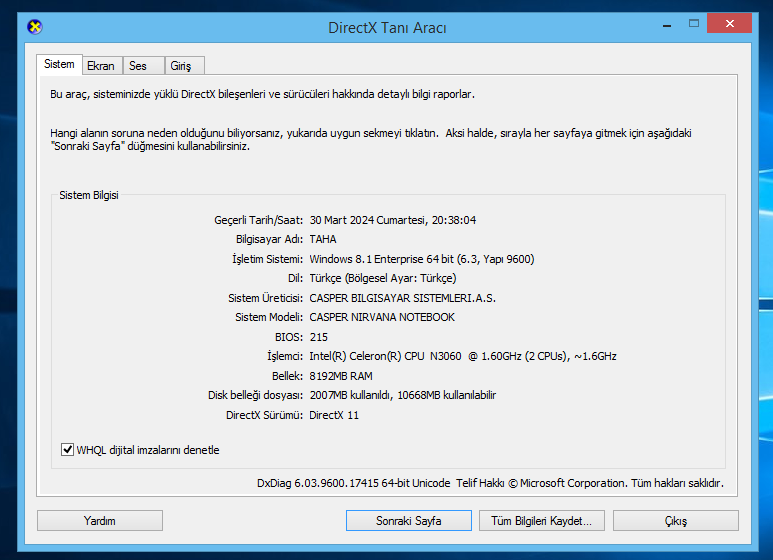Maximize the DirectX Tanı Aracı window
The image size is (773, 560).
694,24
